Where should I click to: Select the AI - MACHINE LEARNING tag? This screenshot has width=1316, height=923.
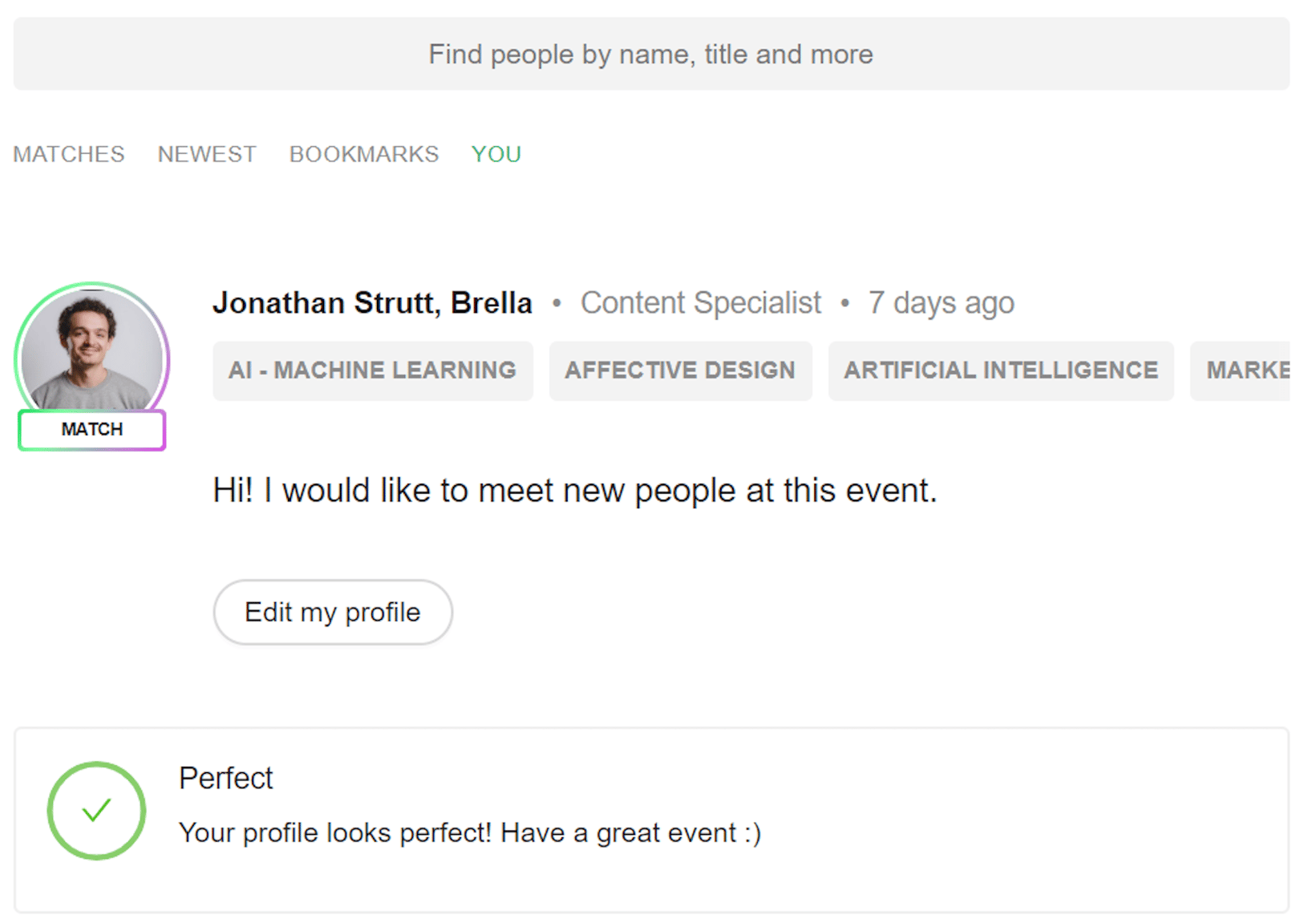pos(372,370)
